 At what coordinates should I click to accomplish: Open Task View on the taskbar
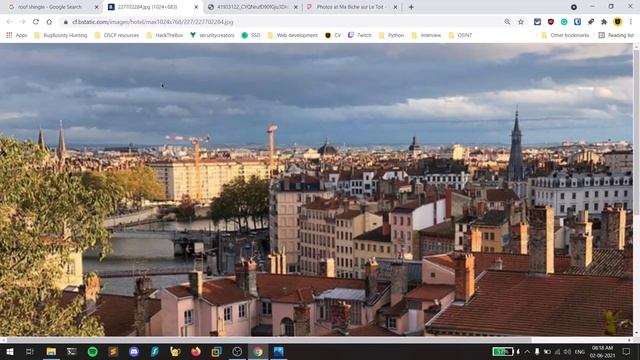[x=30, y=351]
